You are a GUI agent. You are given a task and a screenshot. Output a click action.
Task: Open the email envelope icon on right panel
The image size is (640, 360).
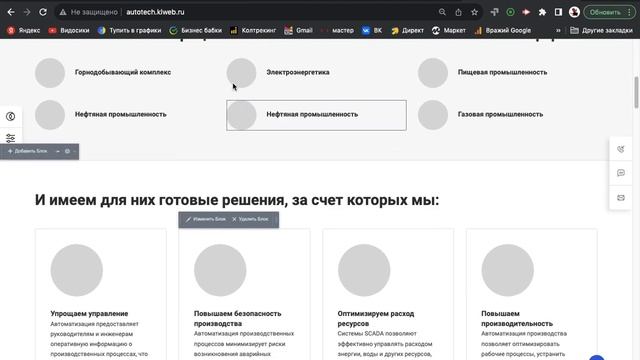click(x=620, y=198)
